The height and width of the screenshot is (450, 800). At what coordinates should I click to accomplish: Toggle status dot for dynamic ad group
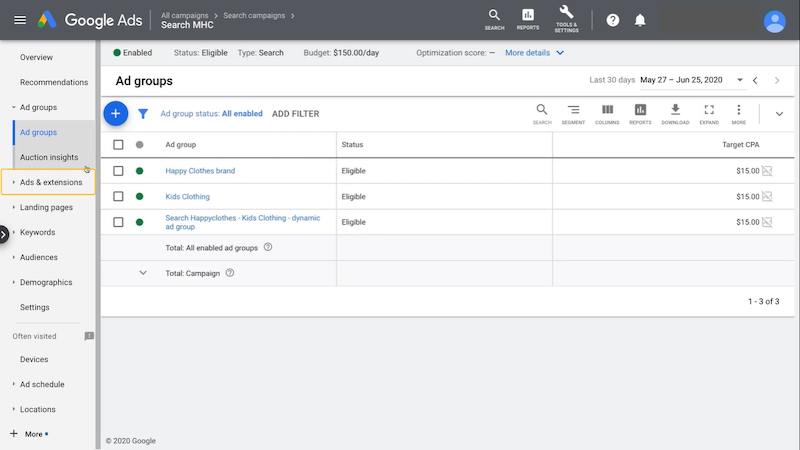coord(139,222)
